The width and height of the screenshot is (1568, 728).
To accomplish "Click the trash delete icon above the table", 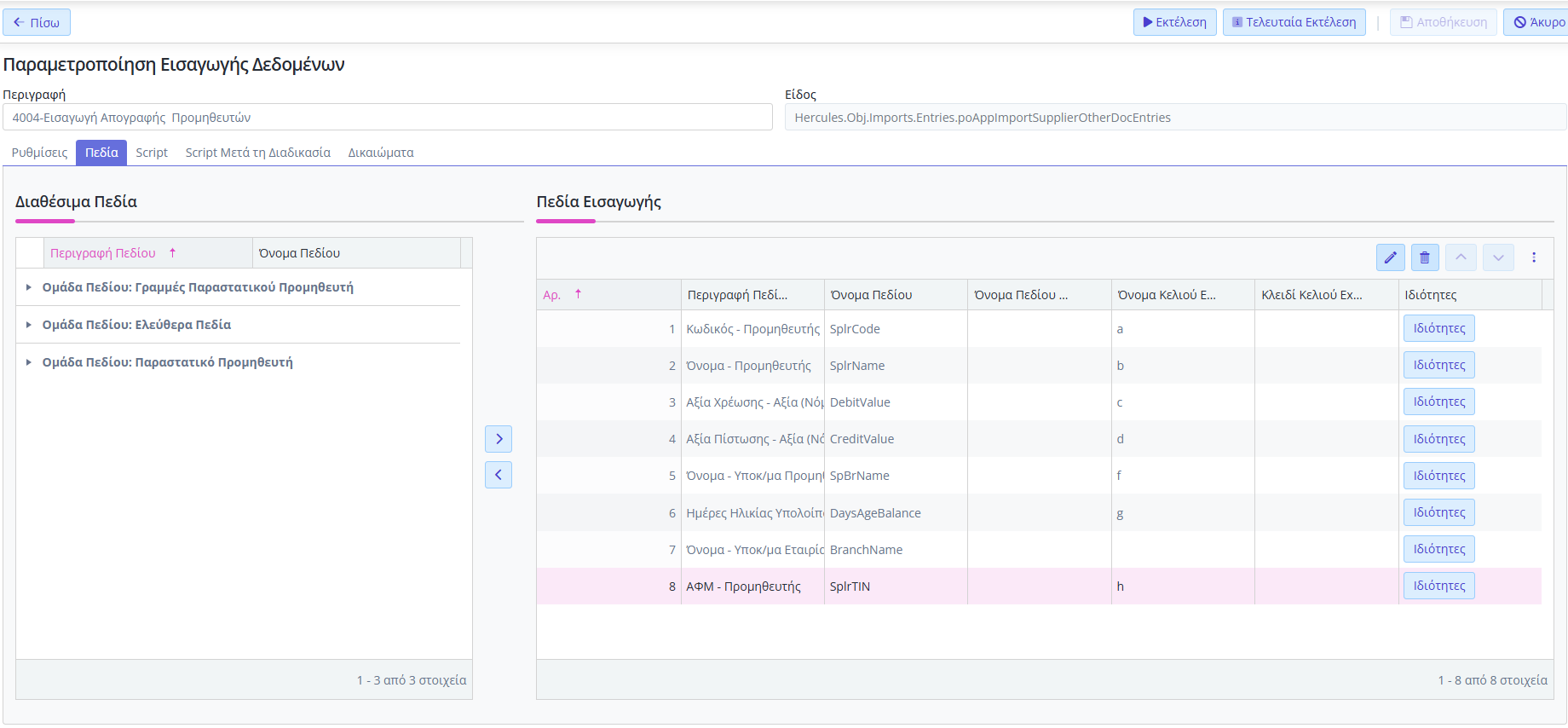I will click(x=1425, y=257).
